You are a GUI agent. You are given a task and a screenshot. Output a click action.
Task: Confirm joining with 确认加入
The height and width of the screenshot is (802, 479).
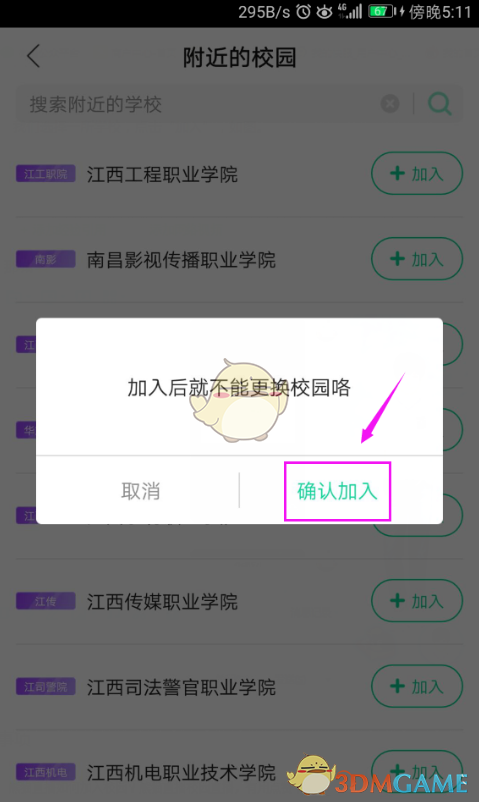[x=337, y=492]
